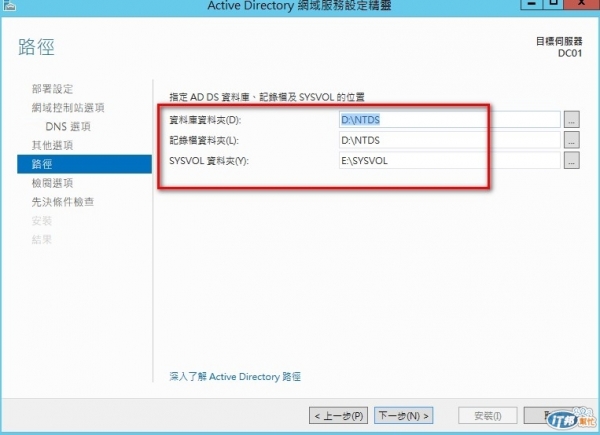Screen dimensions: 600x435
Task: Click the 指定 AD DS 資料庫 instruction text
Action: pos(267,97)
